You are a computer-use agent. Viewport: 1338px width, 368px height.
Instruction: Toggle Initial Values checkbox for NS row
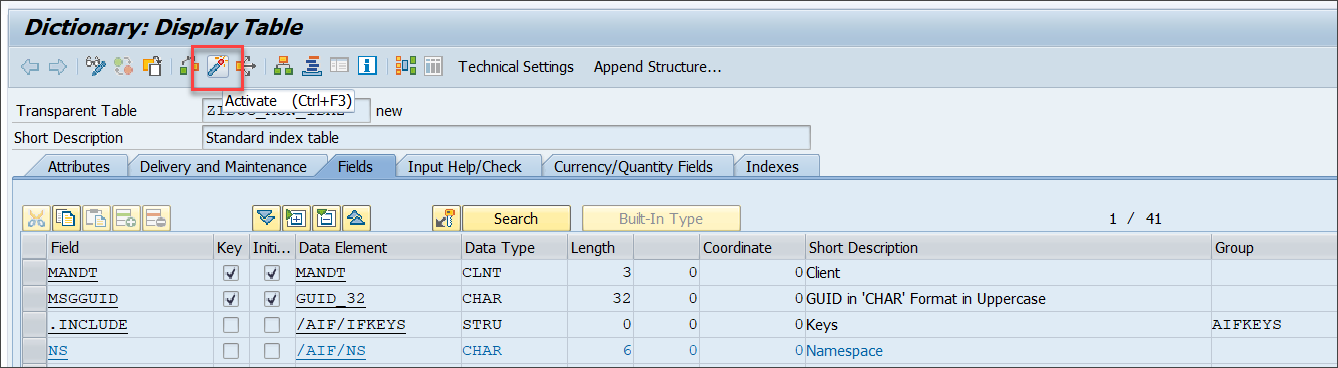coord(271,351)
